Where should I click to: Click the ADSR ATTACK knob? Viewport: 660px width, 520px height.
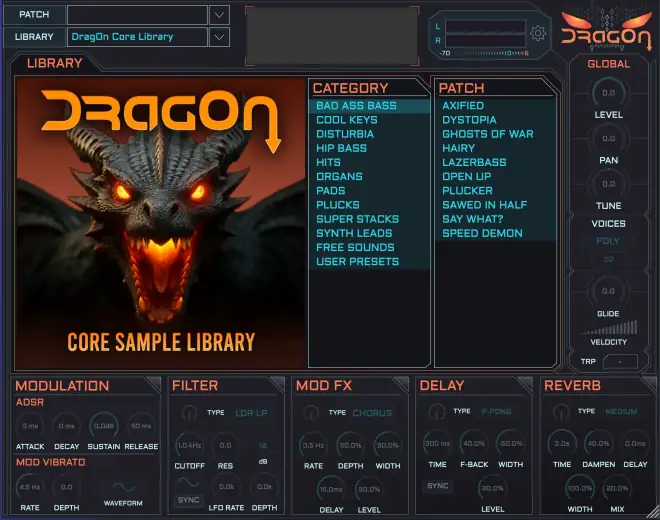(30, 426)
